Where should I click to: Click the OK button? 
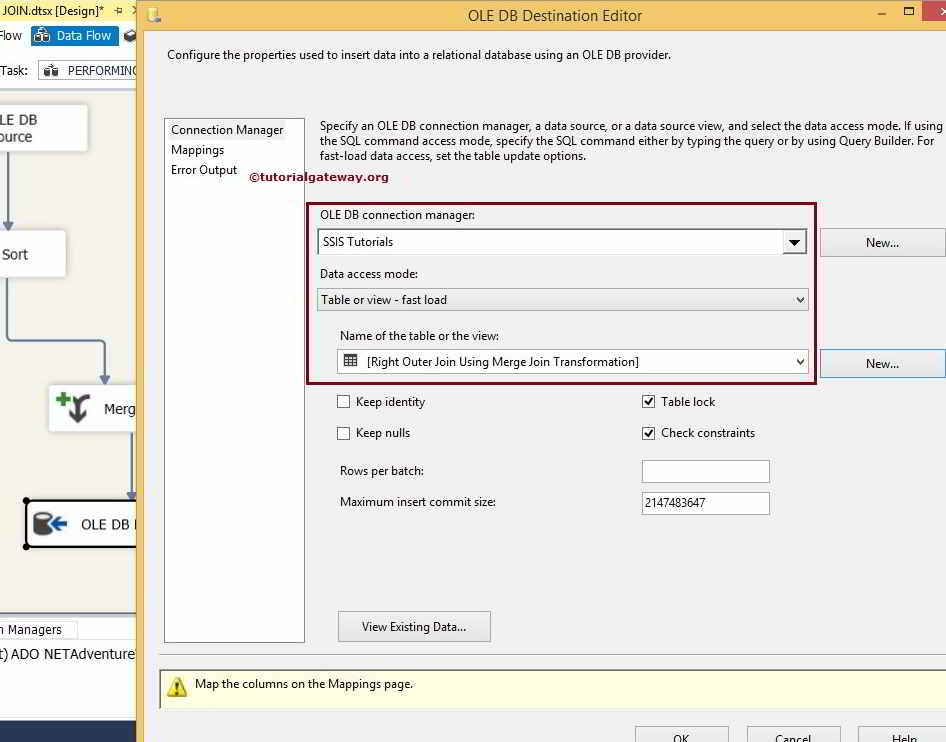pyautogui.click(x=681, y=736)
